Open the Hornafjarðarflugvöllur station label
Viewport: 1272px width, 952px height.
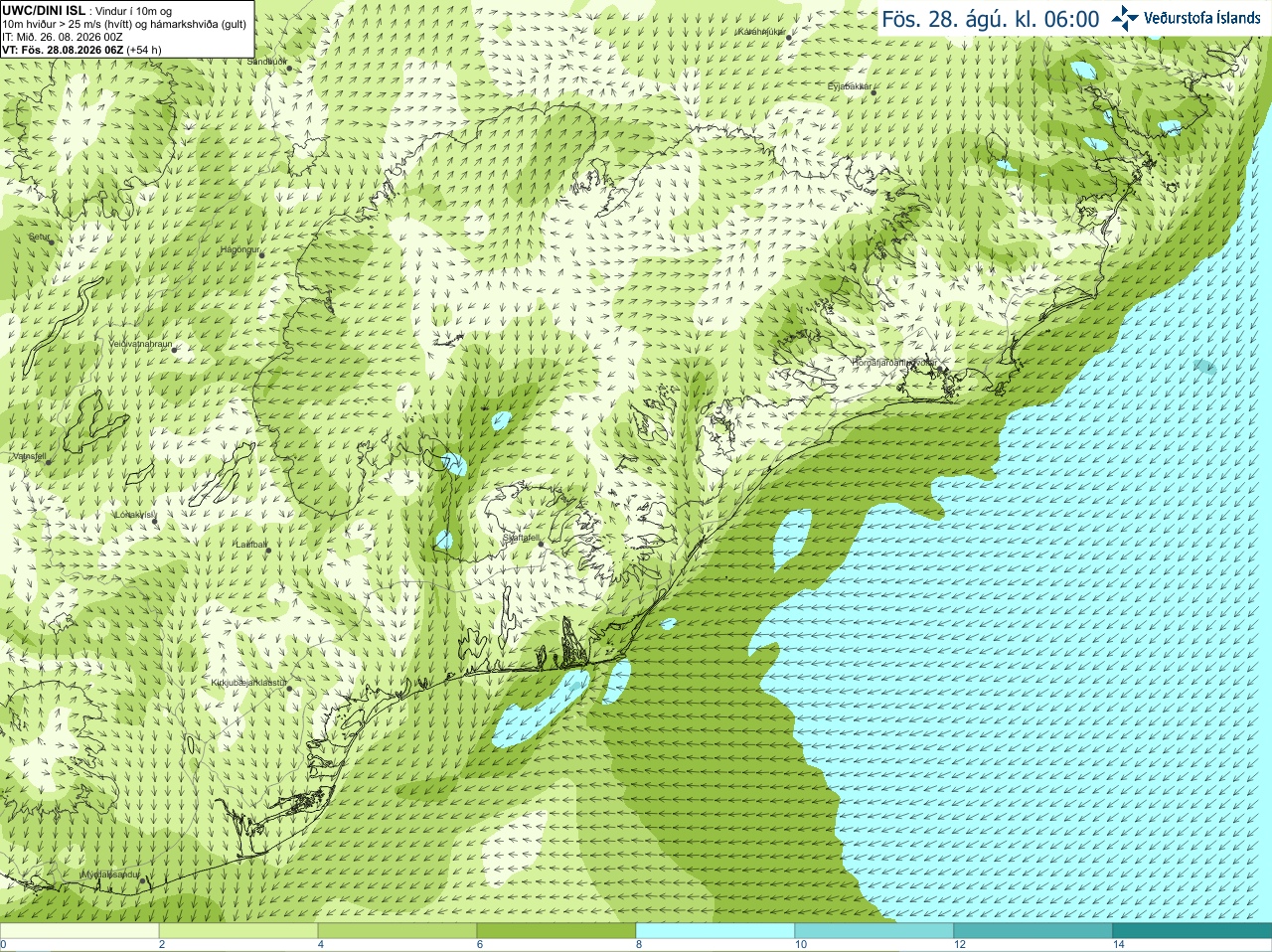tap(894, 363)
